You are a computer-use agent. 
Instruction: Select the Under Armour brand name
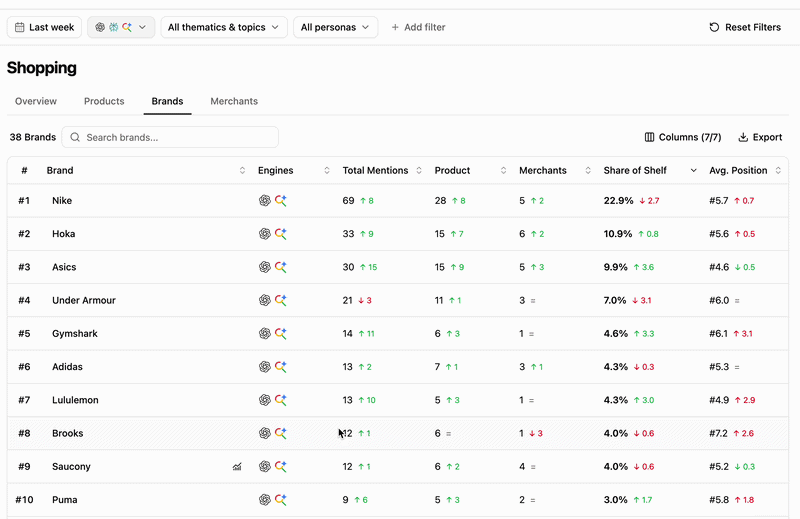tap(84, 300)
